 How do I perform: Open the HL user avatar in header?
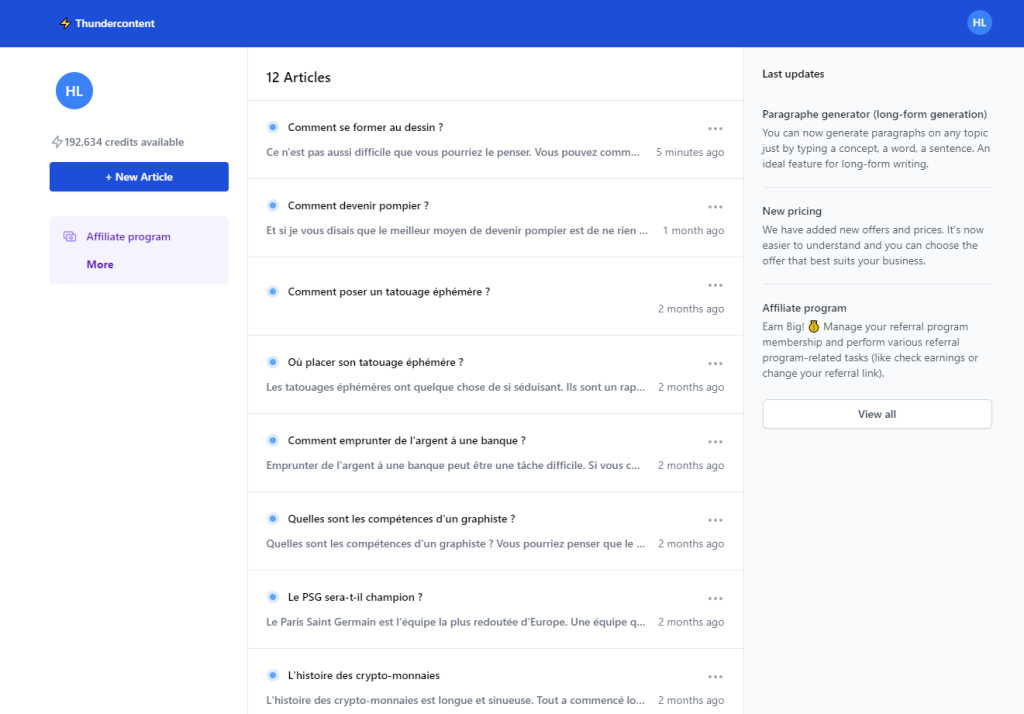[x=979, y=23]
